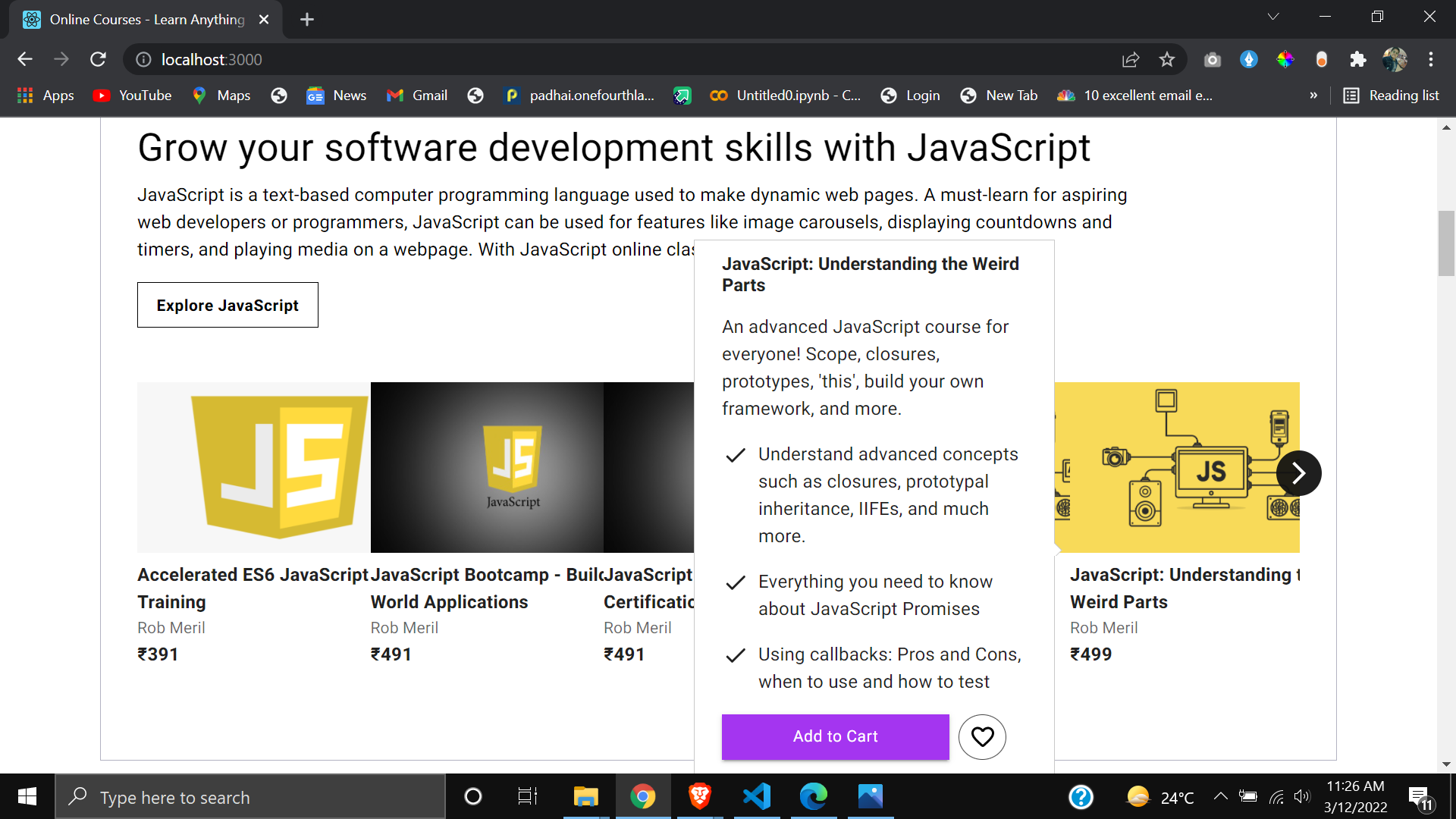Click the forward navigation arrow

tap(61, 59)
